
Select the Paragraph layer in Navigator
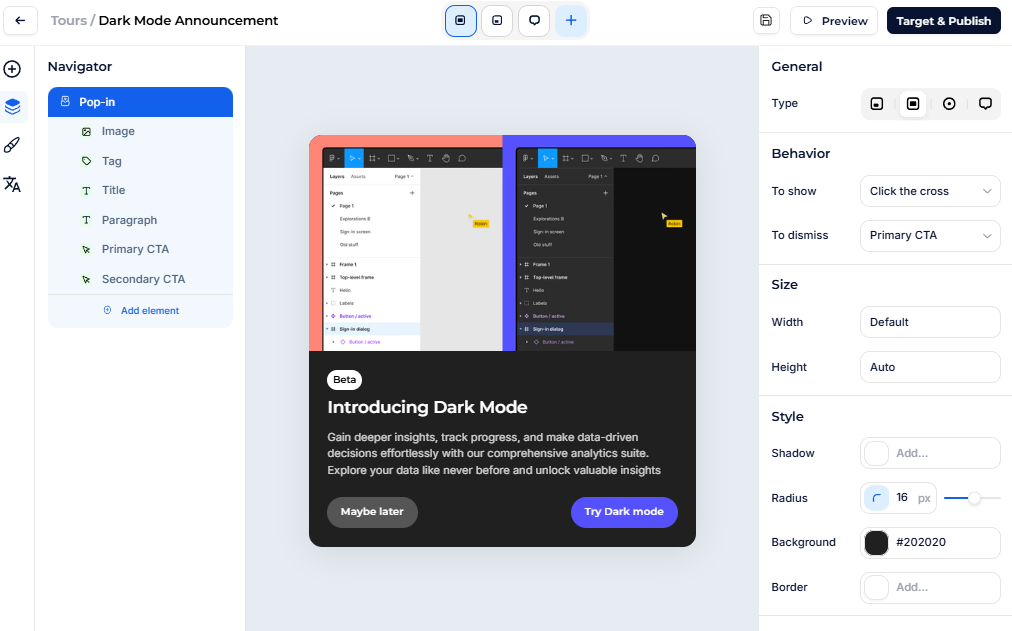pos(129,220)
